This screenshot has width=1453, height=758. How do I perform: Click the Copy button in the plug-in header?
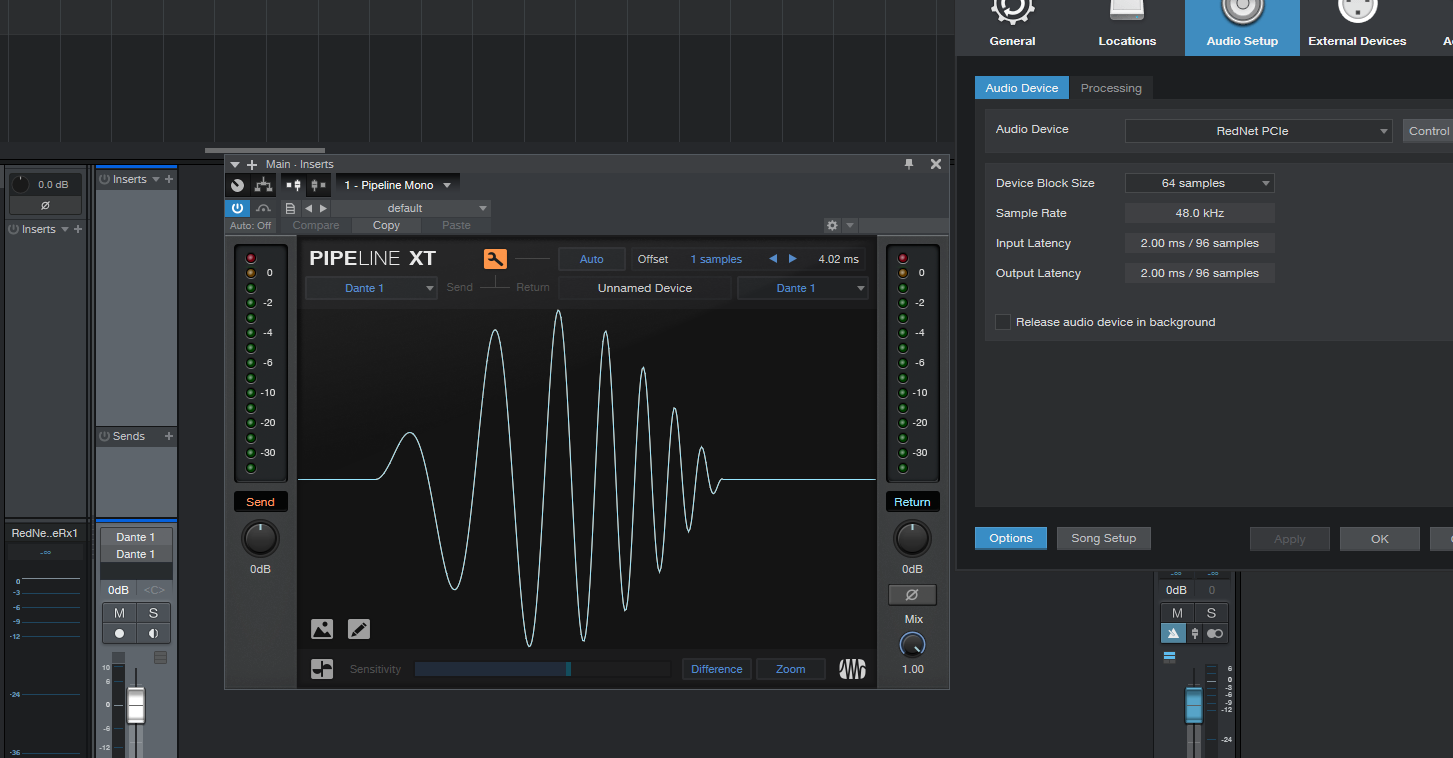[387, 226]
